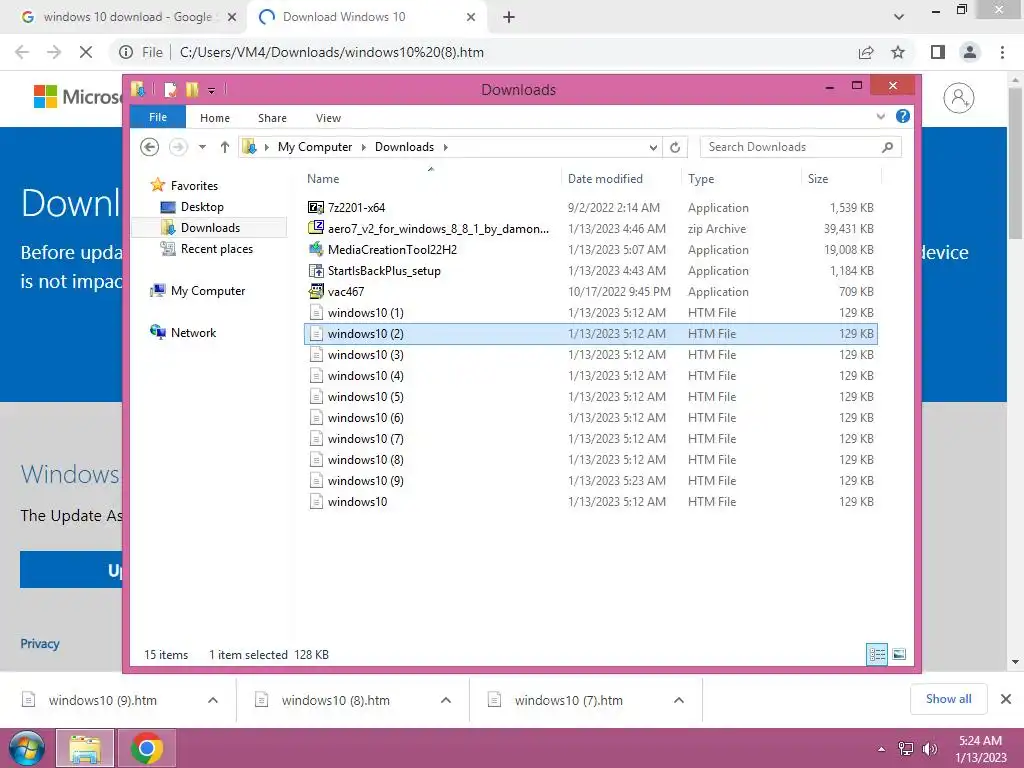This screenshot has width=1024, height=768.
Task: Sort by the Size column header
Action: (x=818, y=178)
